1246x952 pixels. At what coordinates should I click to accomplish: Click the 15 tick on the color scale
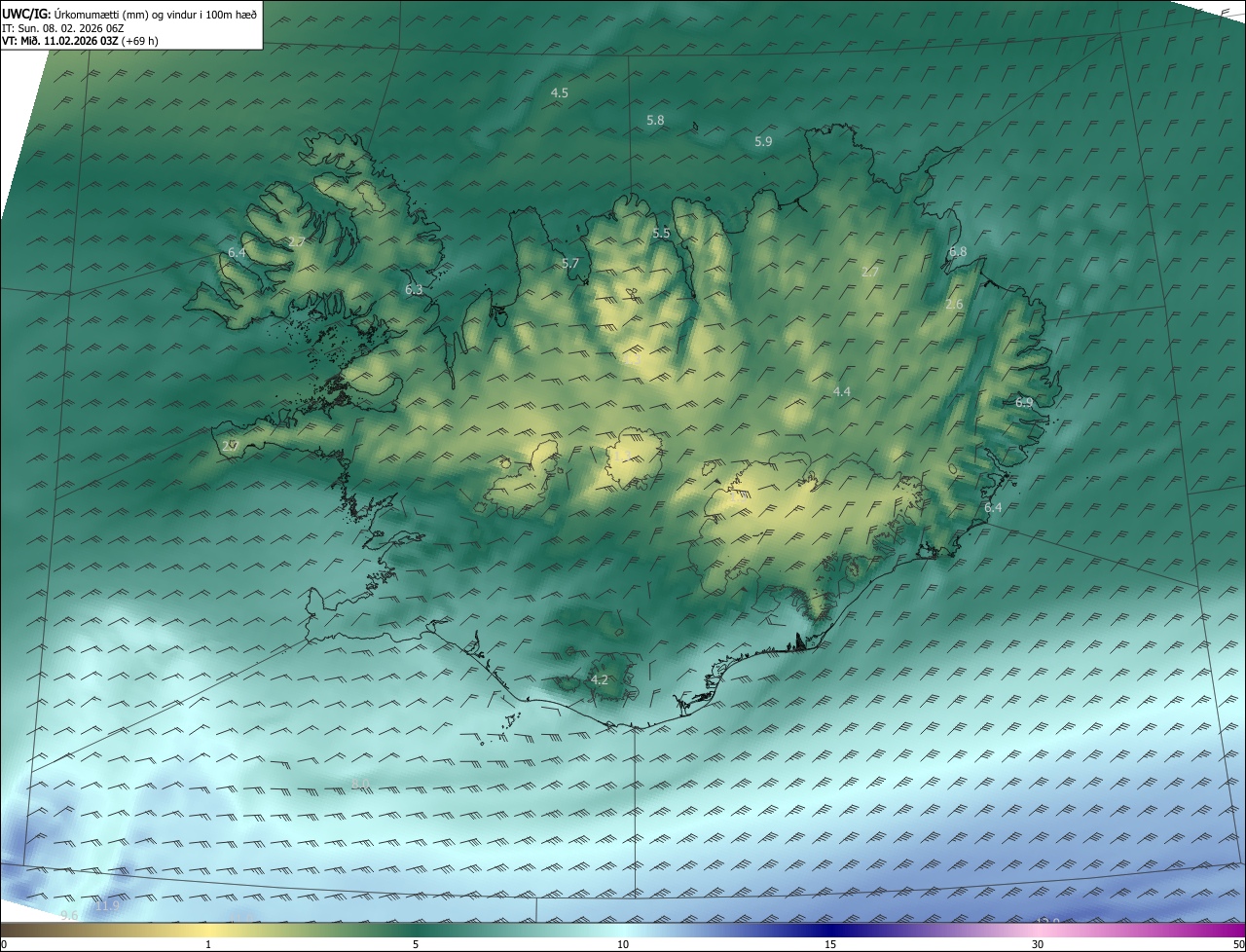830,944
